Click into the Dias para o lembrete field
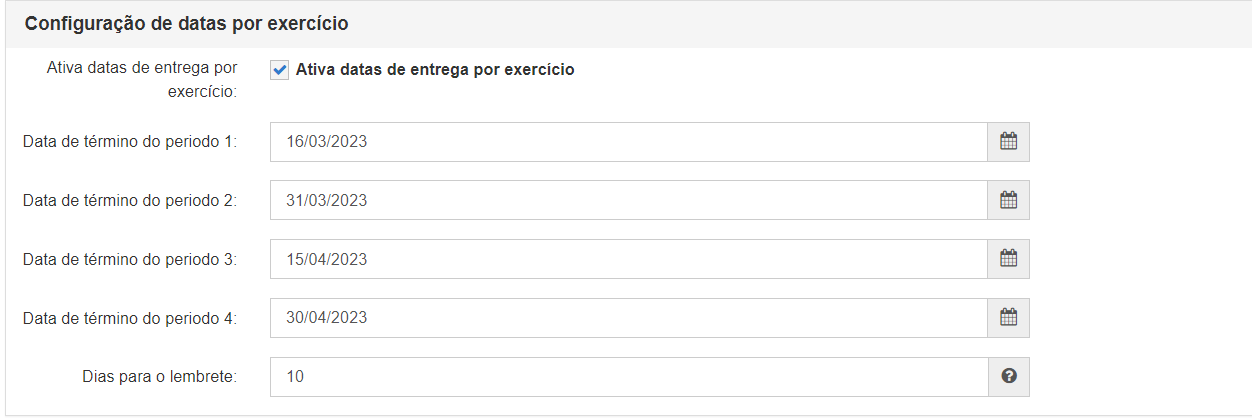The height and width of the screenshot is (418, 1252). click(629, 377)
